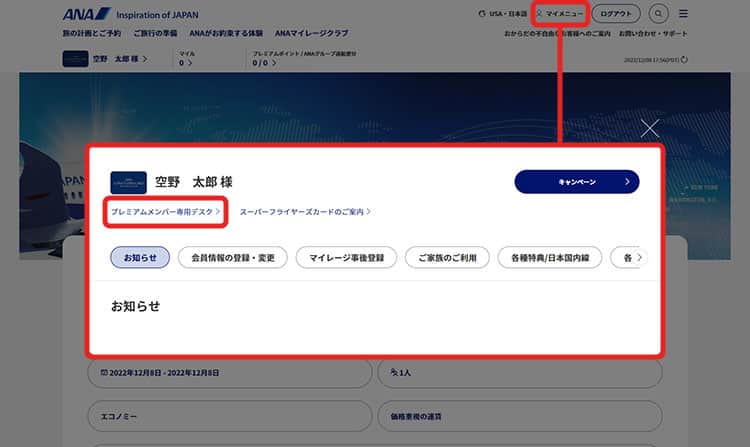Close the My Menu panel with X
This screenshot has height=447, width=750.
(650, 128)
